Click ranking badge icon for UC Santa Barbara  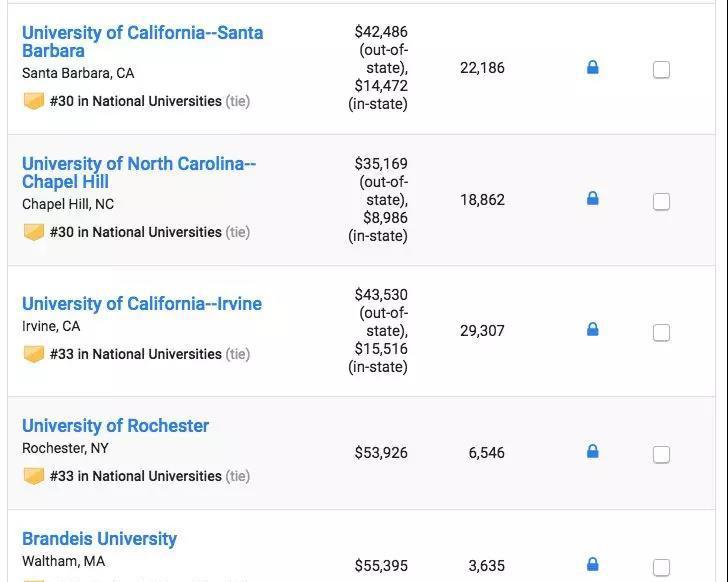(34, 101)
